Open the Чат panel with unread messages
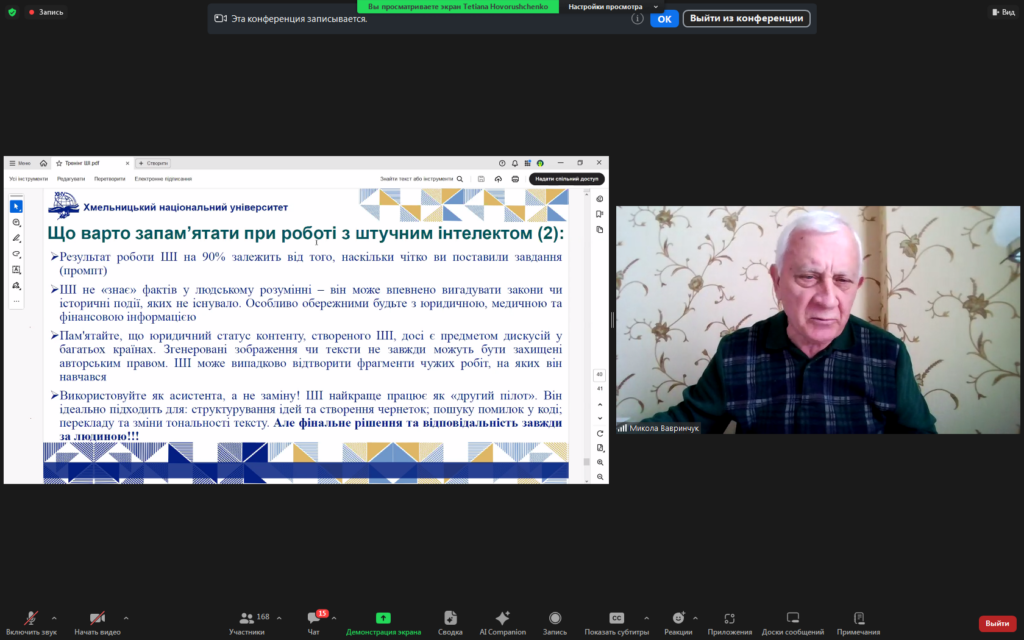Image resolution: width=1024 pixels, height=640 pixels. [x=314, y=622]
